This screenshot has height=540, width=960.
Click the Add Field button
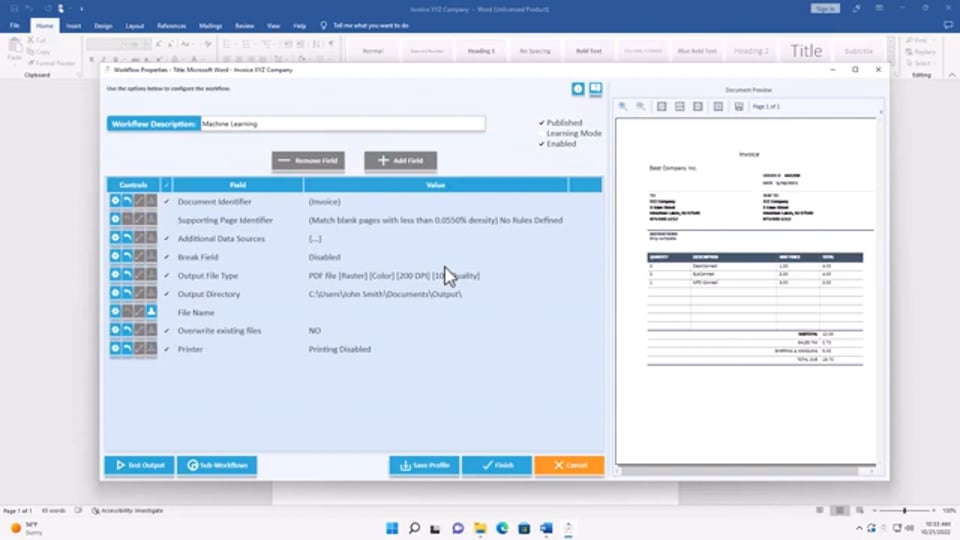point(400,160)
